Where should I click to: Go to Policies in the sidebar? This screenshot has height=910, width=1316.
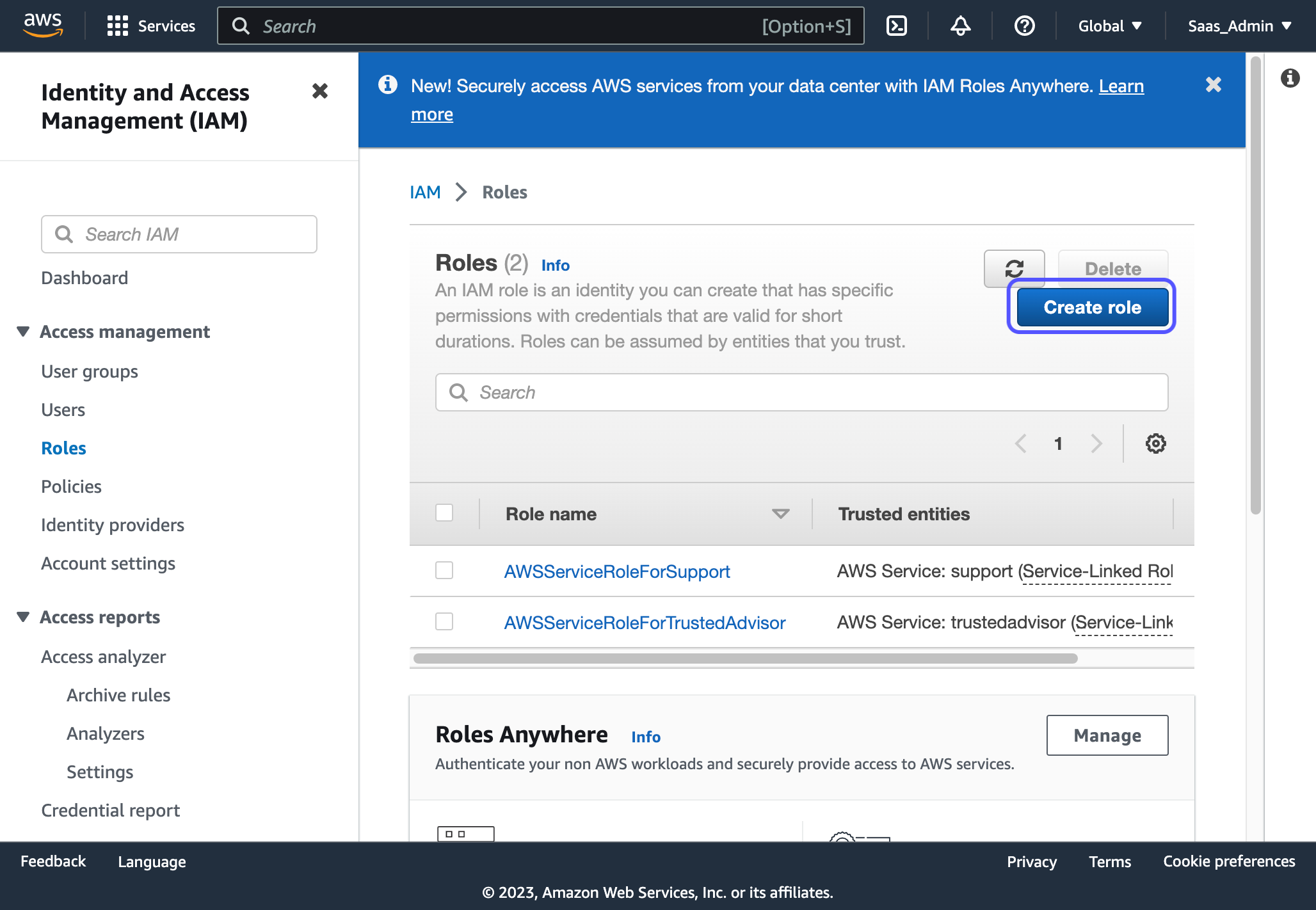point(71,486)
